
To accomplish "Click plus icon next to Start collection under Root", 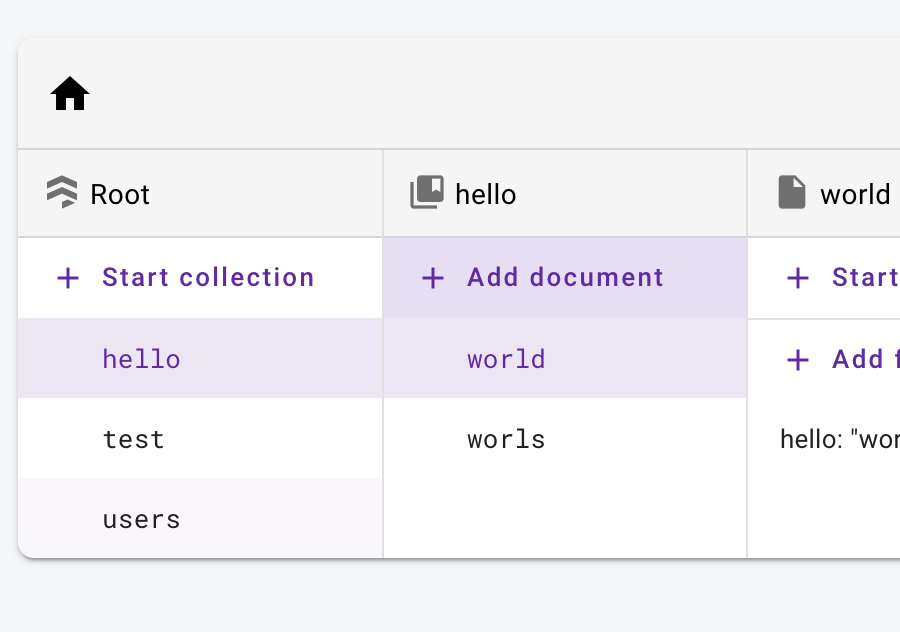I will click(x=68, y=278).
